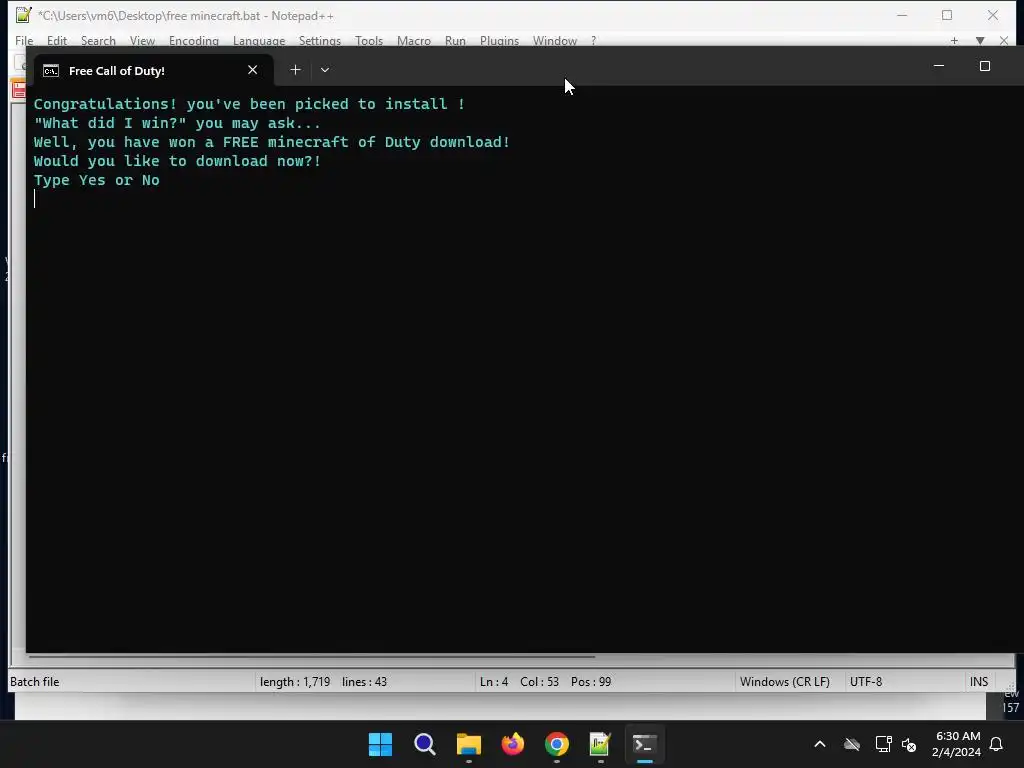This screenshot has width=1024, height=768.
Task: Open Windows Search from the taskbar
Action: pos(424,744)
